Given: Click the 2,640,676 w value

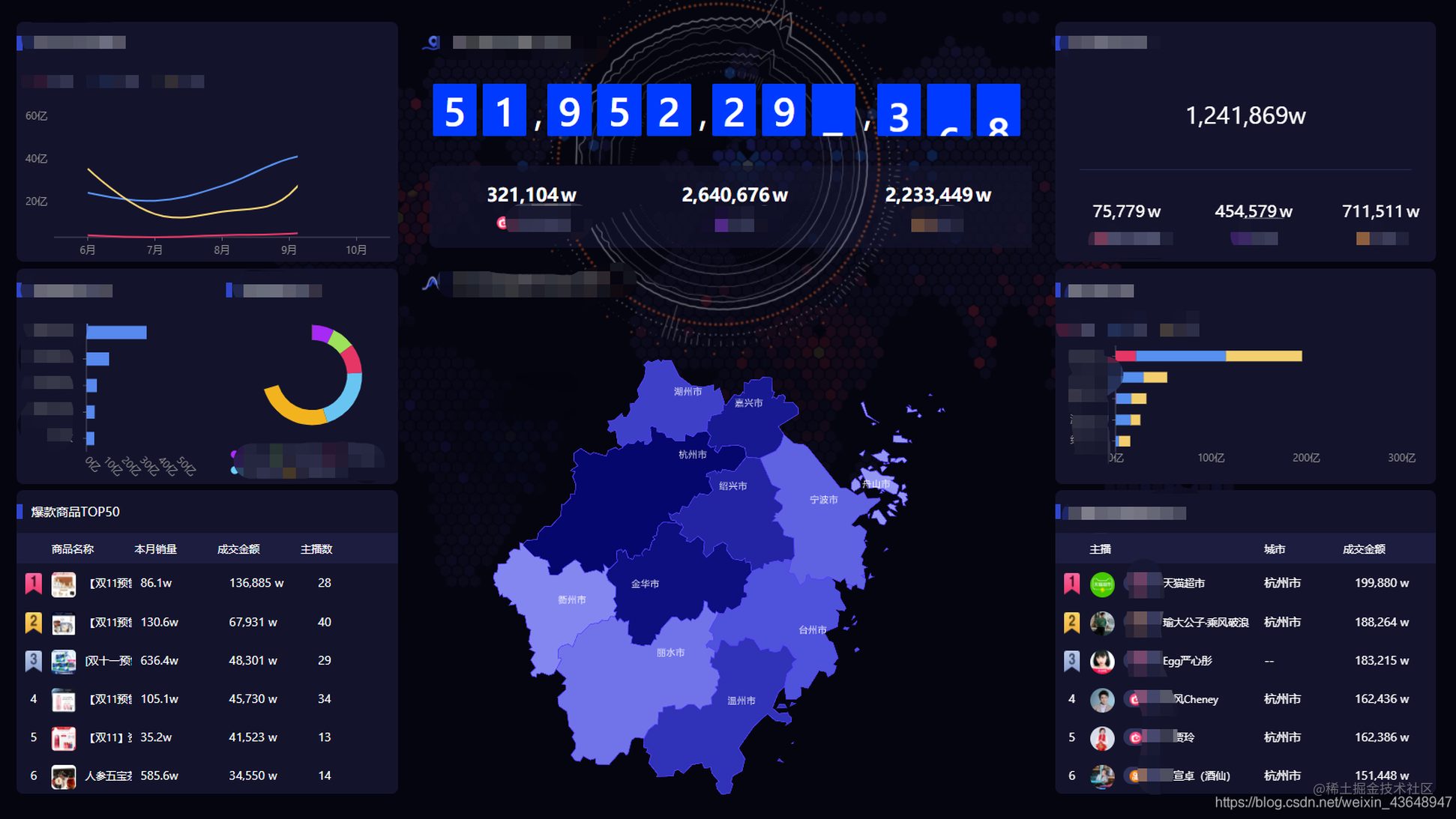Looking at the screenshot, I should [x=734, y=195].
